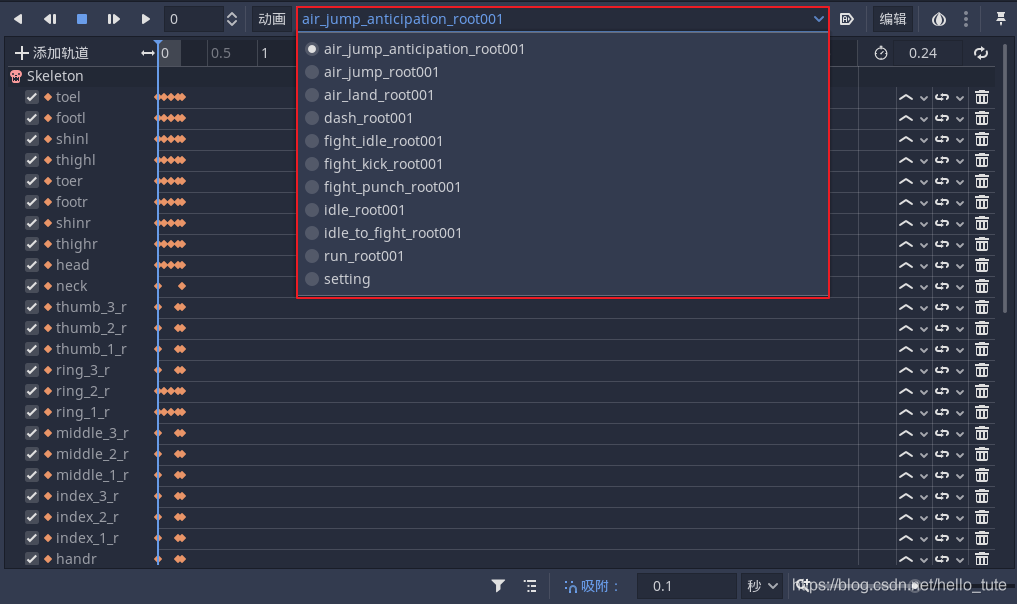The width and height of the screenshot is (1017, 604).
Task: Delete the thighl track
Action: pyautogui.click(x=982, y=160)
